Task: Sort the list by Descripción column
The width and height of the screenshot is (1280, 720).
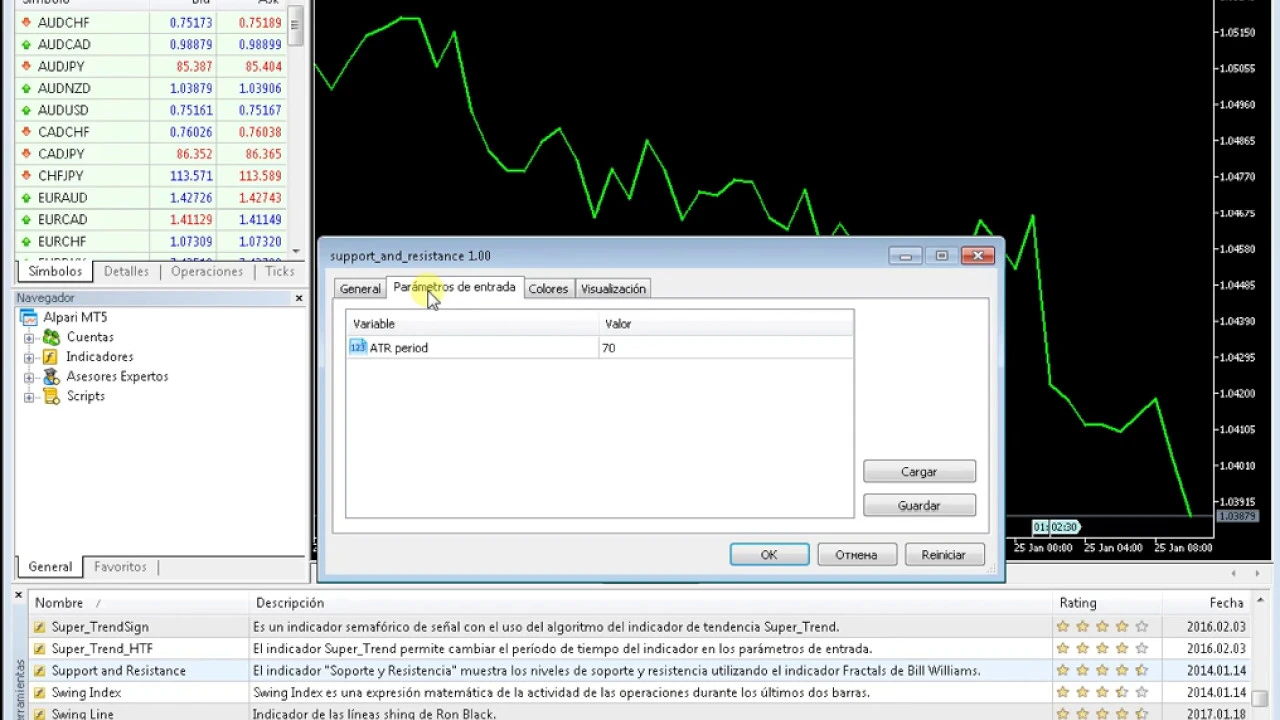Action: 650,603
